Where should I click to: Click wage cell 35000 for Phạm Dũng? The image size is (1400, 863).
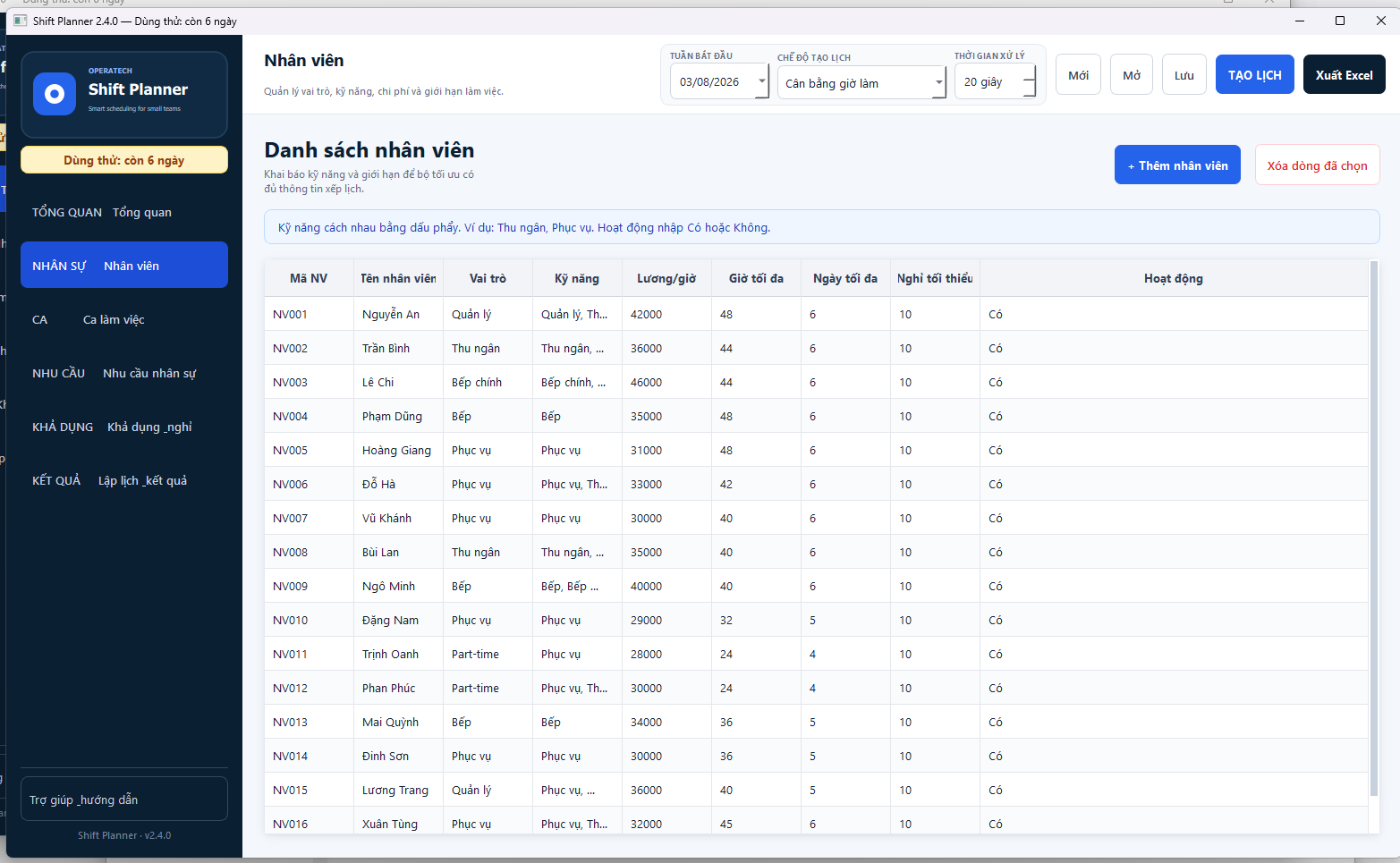pos(666,416)
